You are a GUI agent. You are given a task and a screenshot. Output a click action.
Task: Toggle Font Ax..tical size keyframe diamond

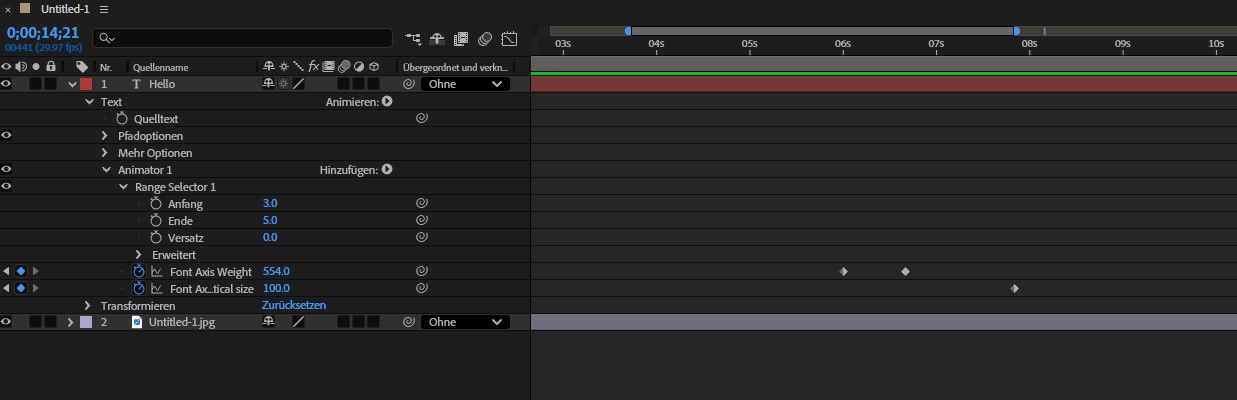21,288
